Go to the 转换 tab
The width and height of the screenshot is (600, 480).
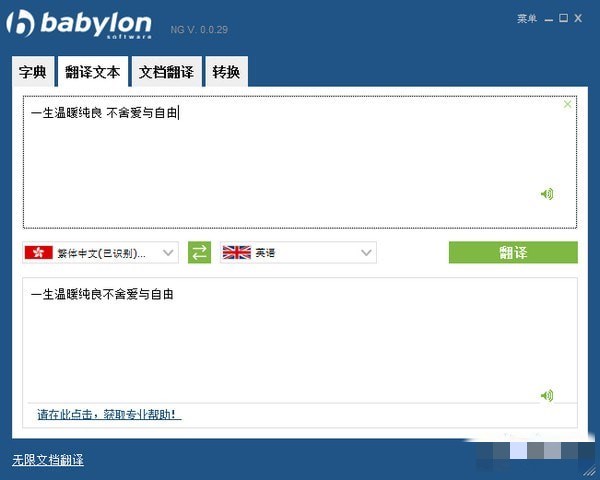click(x=227, y=72)
